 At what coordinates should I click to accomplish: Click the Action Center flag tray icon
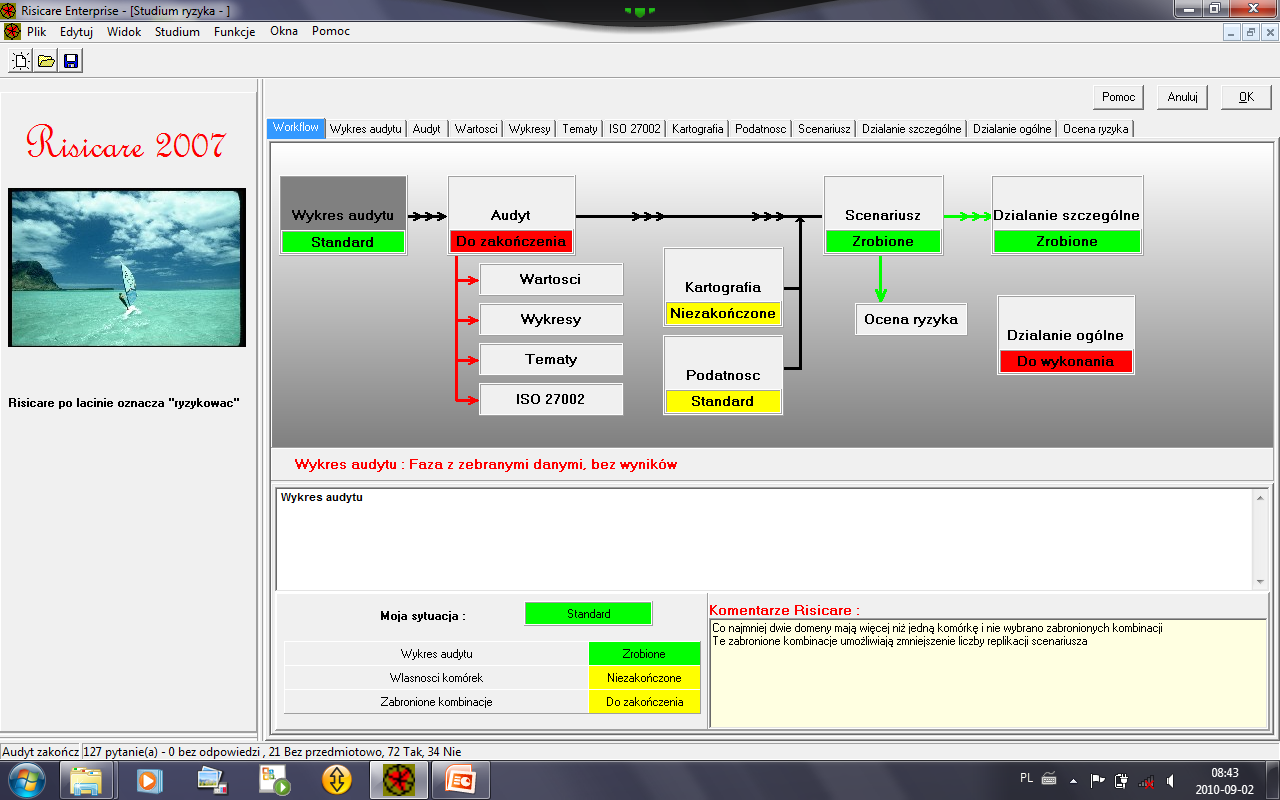(1097, 780)
